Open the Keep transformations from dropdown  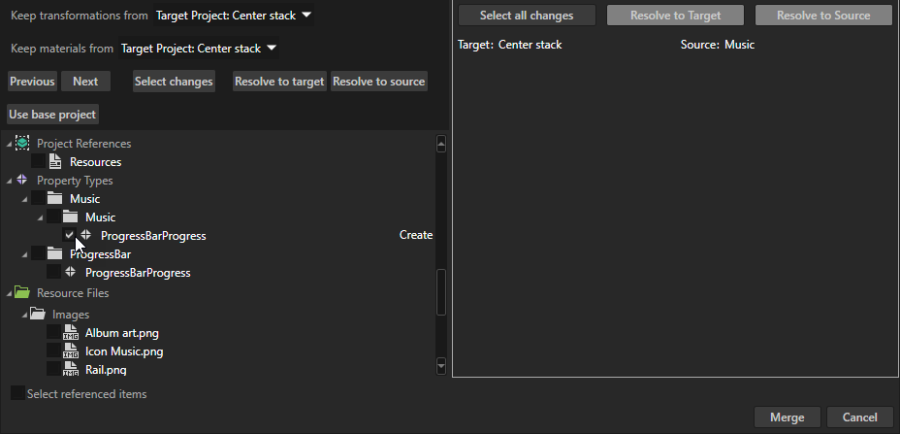pyautogui.click(x=234, y=15)
